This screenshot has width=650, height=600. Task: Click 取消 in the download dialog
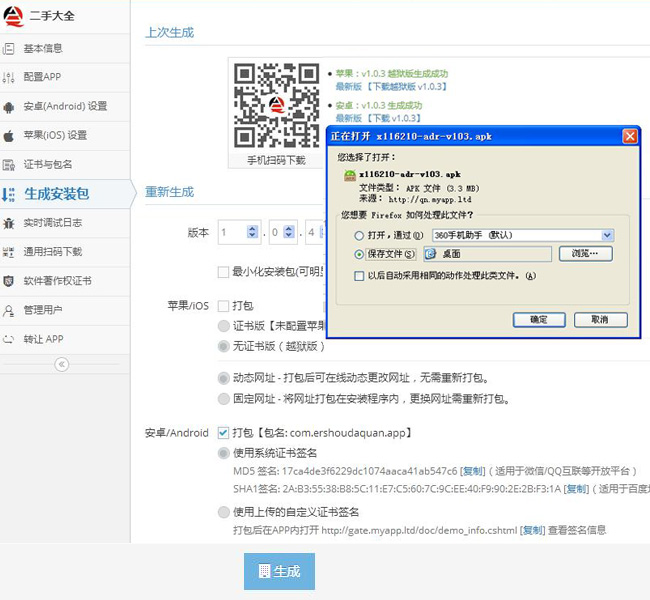pyautogui.click(x=600, y=320)
